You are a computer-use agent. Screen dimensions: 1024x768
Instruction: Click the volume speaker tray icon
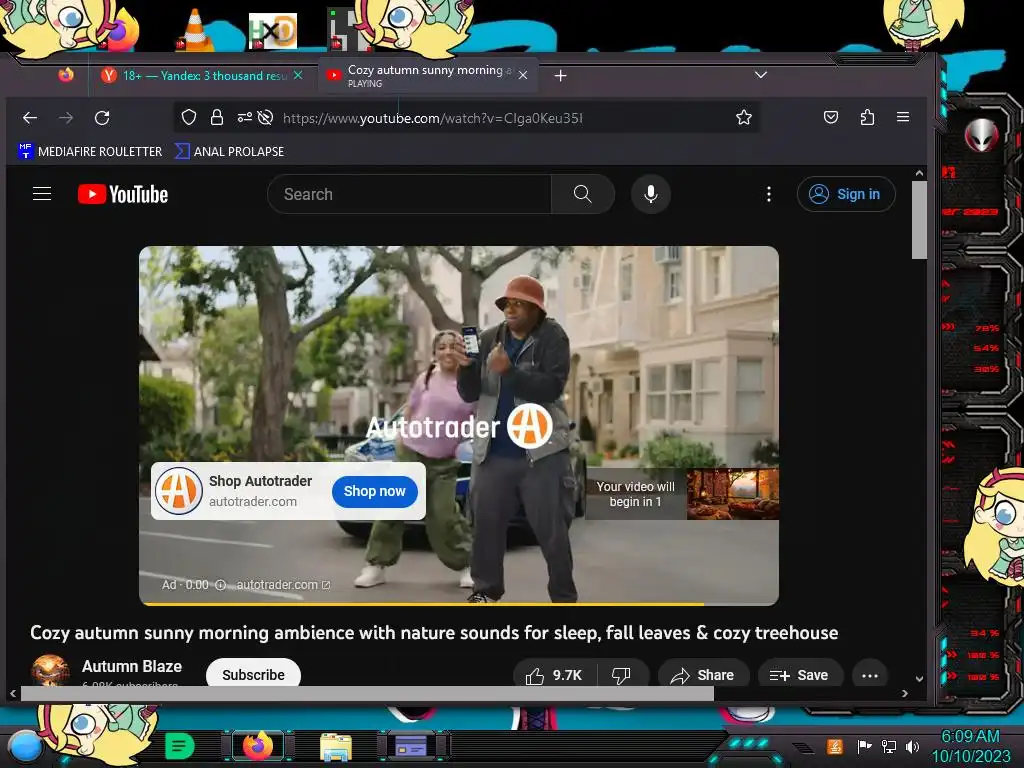click(912, 746)
